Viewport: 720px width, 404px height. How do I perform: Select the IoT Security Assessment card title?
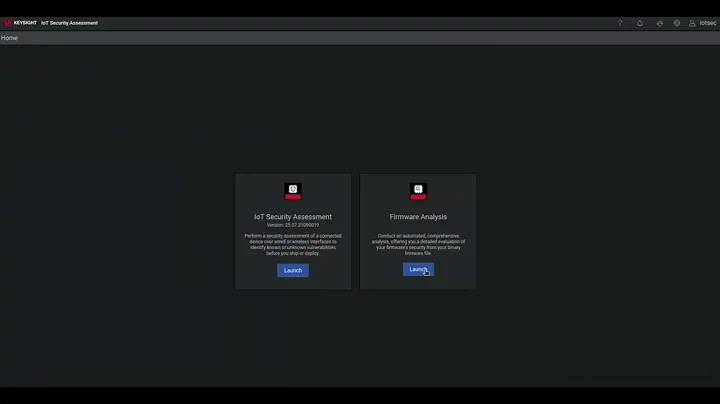pyautogui.click(x=292, y=217)
